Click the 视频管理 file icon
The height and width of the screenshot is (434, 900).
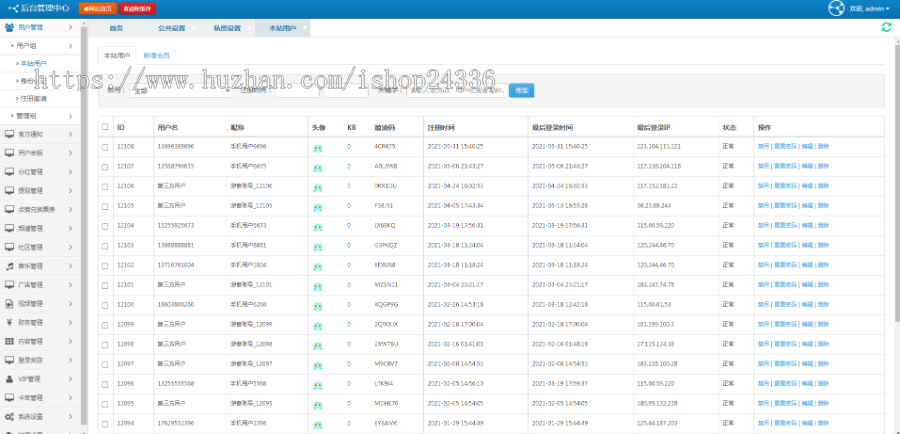pos(9,304)
